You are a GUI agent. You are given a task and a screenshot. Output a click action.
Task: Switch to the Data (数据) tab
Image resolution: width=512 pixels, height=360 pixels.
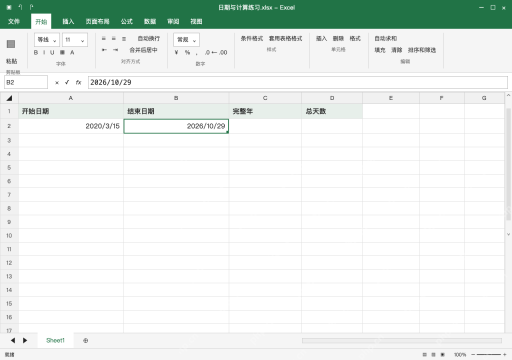click(x=150, y=22)
